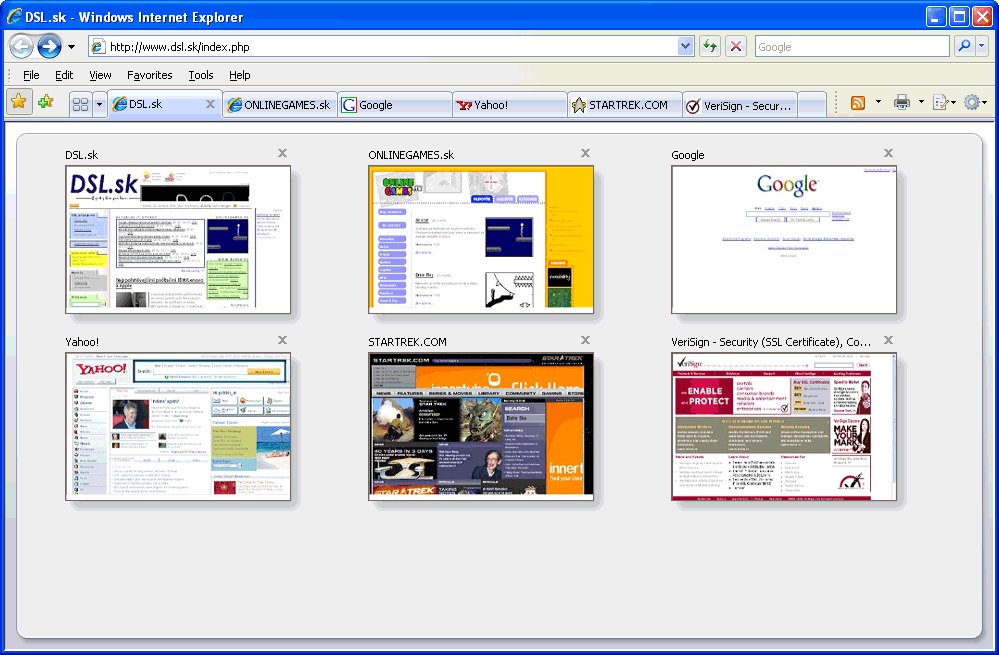Refresh the page with green arrows icon
The height and width of the screenshot is (655, 999).
click(x=710, y=47)
